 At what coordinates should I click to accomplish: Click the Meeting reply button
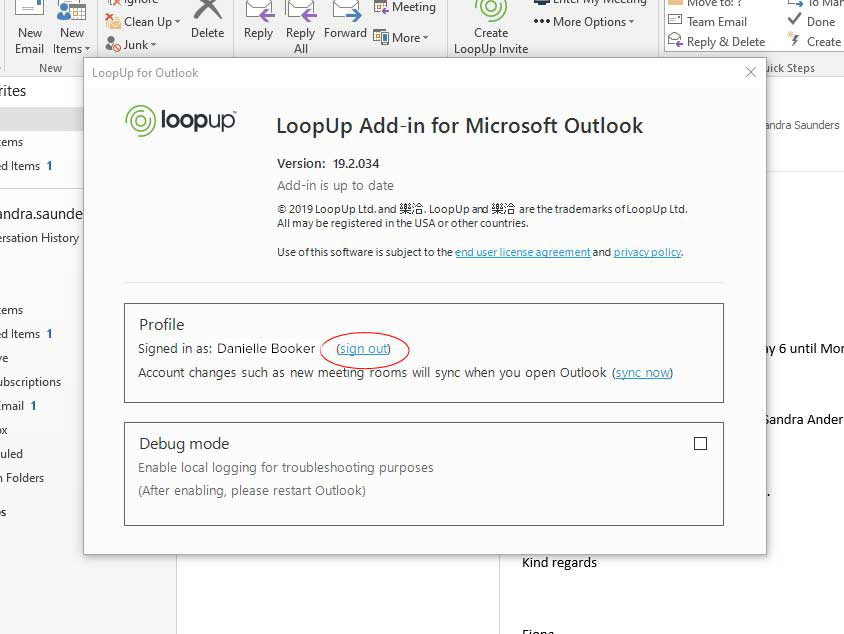click(x=405, y=7)
